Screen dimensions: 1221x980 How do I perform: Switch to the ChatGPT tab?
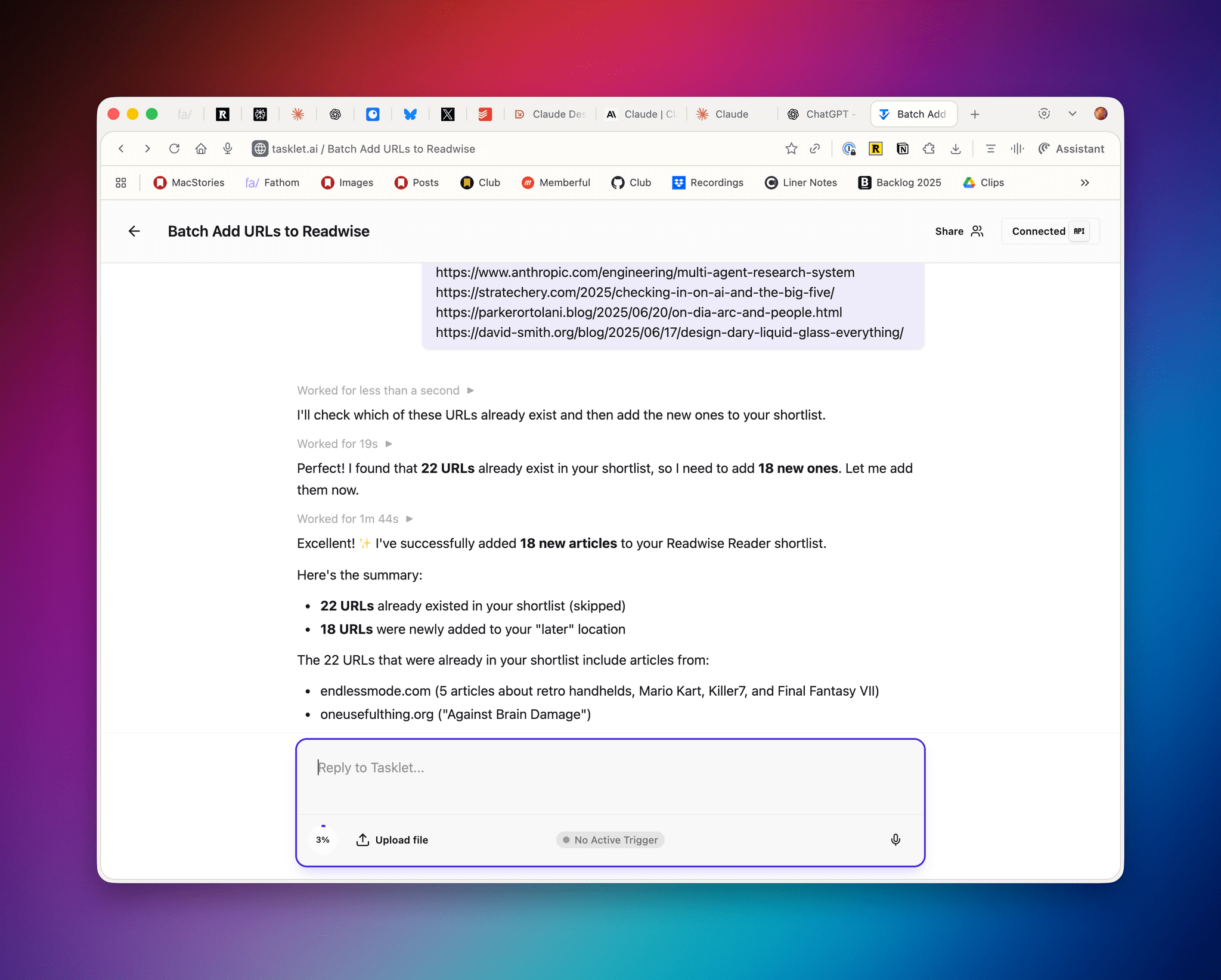click(x=822, y=114)
